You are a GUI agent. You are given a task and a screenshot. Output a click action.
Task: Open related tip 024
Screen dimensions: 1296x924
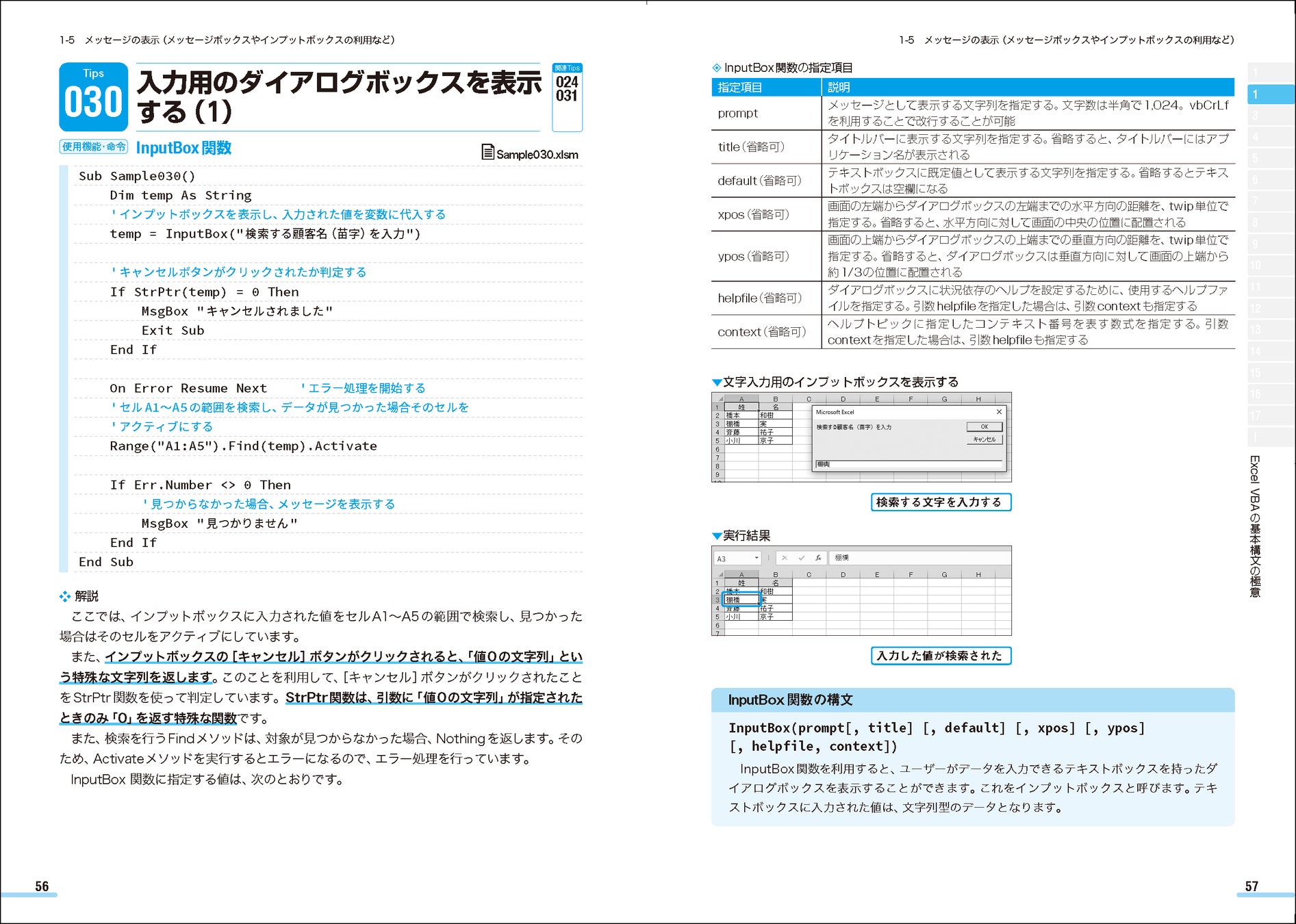point(567,82)
